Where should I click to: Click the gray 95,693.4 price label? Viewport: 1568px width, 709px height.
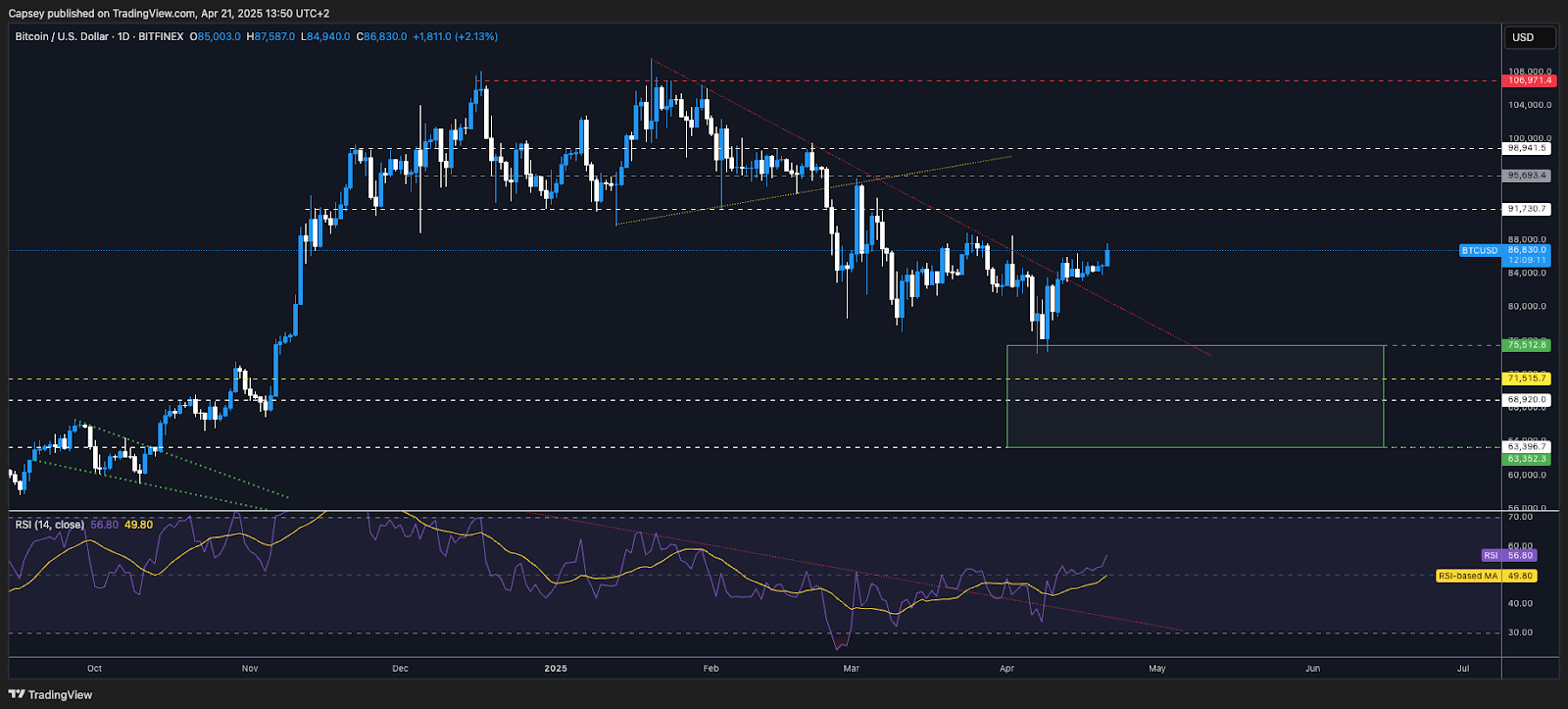tap(1527, 176)
